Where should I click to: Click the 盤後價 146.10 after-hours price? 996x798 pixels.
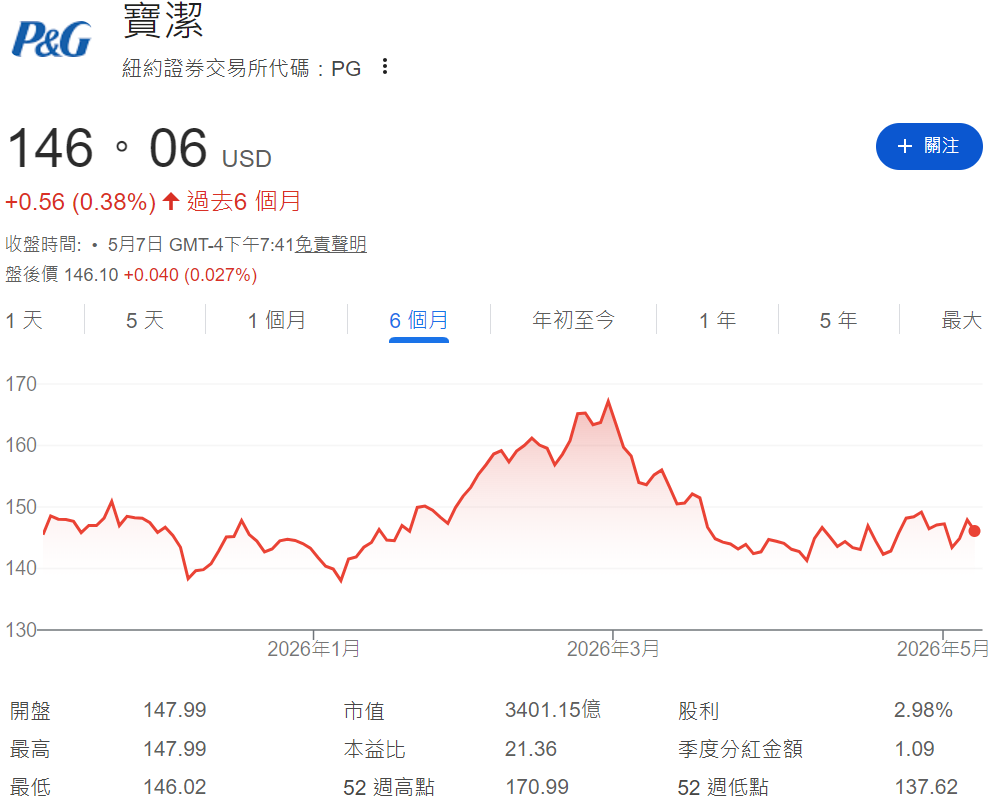click(x=62, y=274)
